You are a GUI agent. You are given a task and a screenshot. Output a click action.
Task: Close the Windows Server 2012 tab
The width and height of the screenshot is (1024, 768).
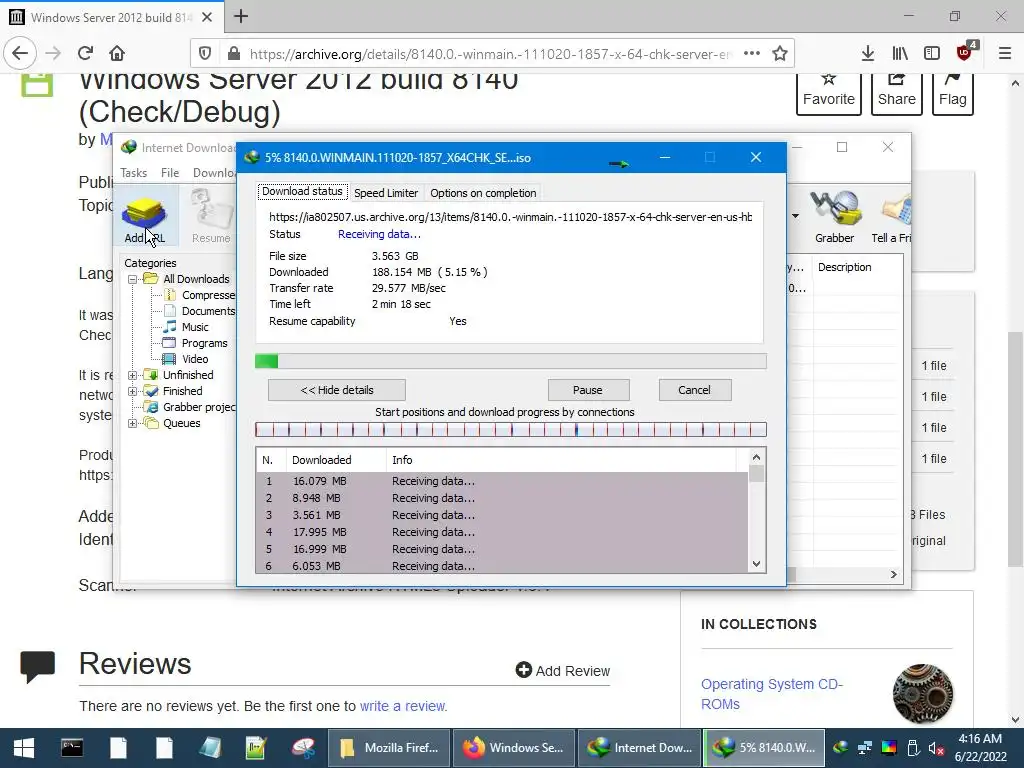pyautogui.click(x=207, y=17)
